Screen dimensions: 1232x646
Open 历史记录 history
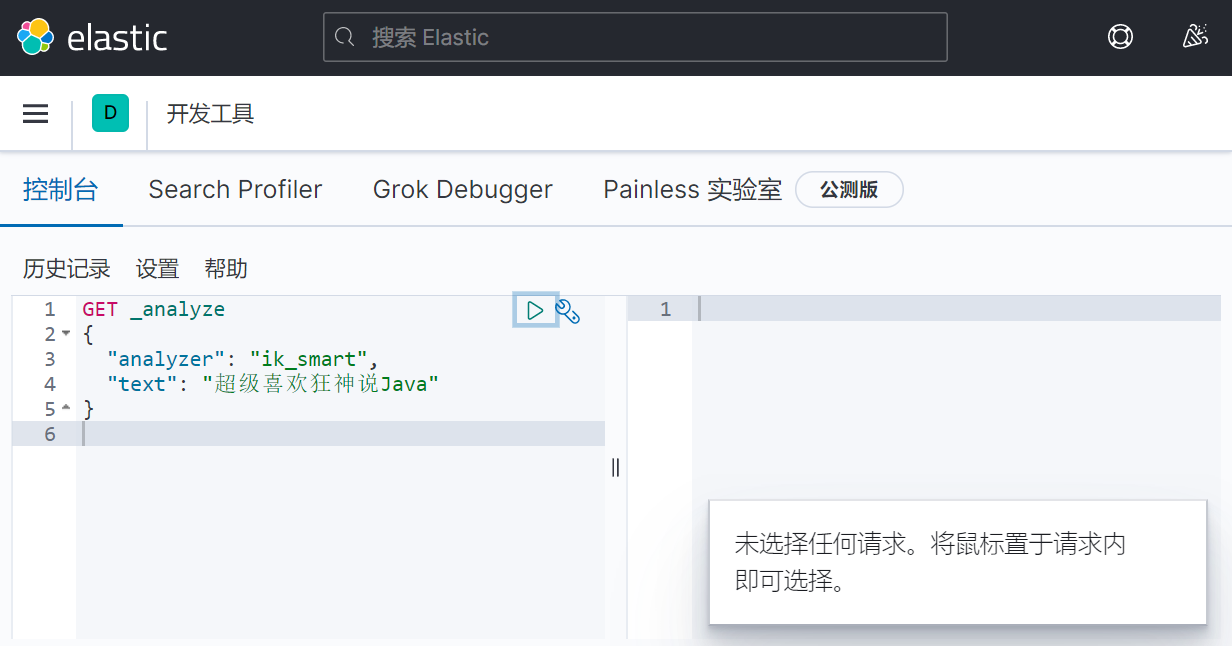tap(67, 269)
